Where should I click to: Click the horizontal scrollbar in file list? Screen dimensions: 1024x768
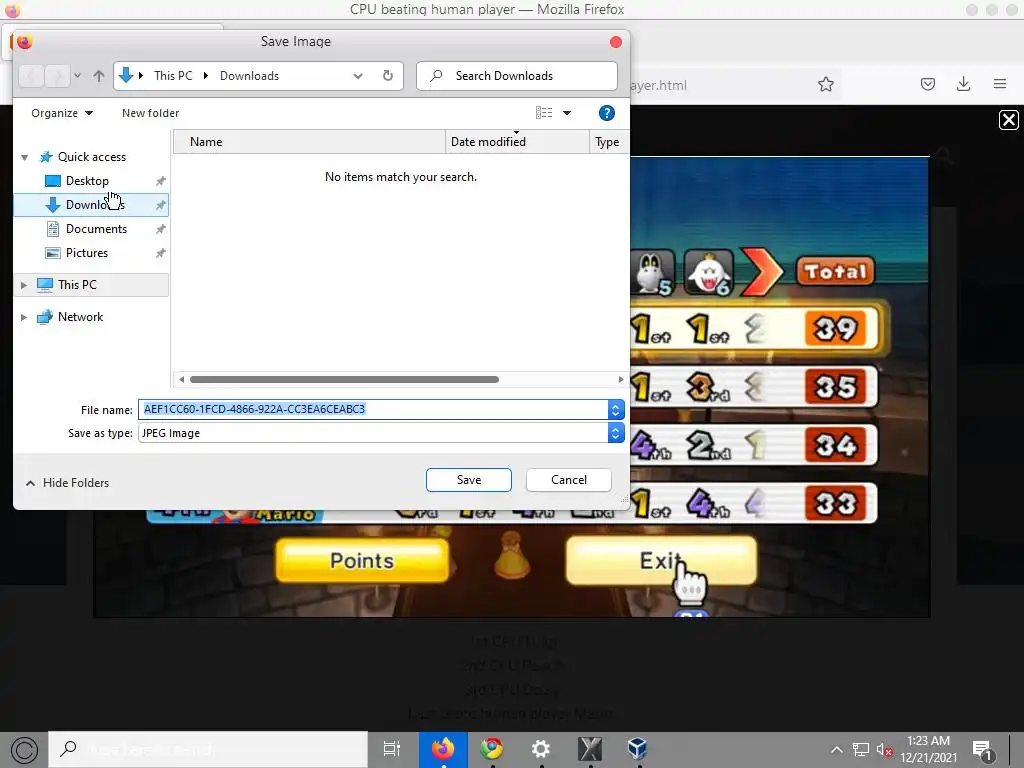[344, 379]
